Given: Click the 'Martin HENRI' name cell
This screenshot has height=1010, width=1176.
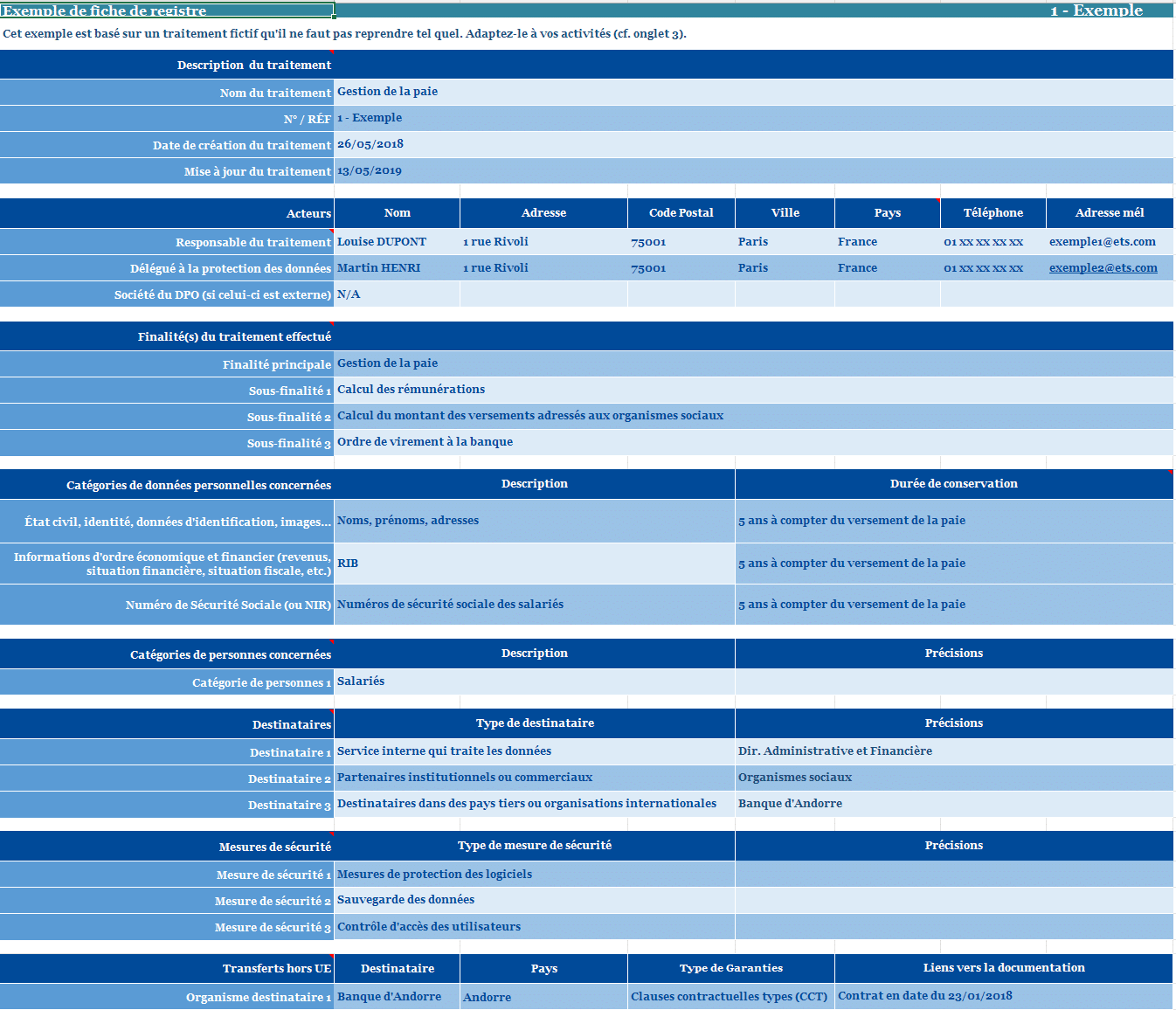Looking at the screenshot, I should coord(397,268).
